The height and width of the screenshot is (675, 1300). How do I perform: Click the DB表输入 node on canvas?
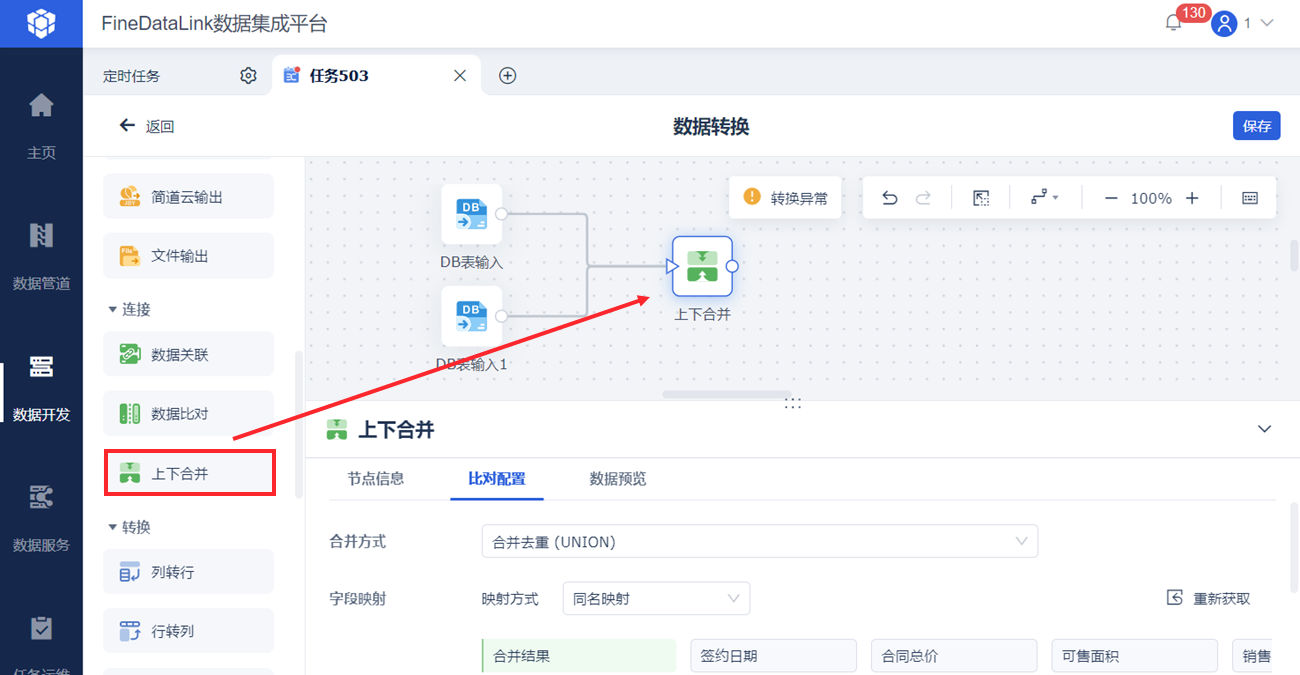pyautogui.click(x=472, y=214)
